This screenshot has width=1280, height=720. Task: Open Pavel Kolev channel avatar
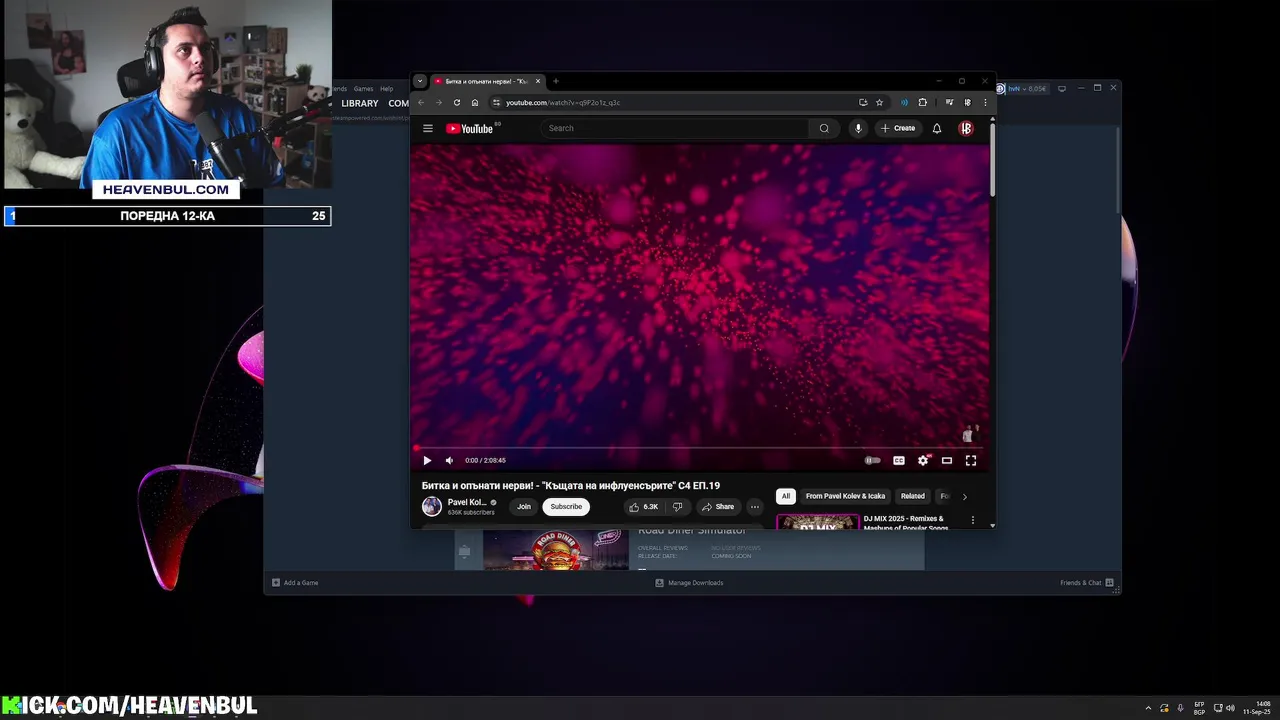click(432, 506)
